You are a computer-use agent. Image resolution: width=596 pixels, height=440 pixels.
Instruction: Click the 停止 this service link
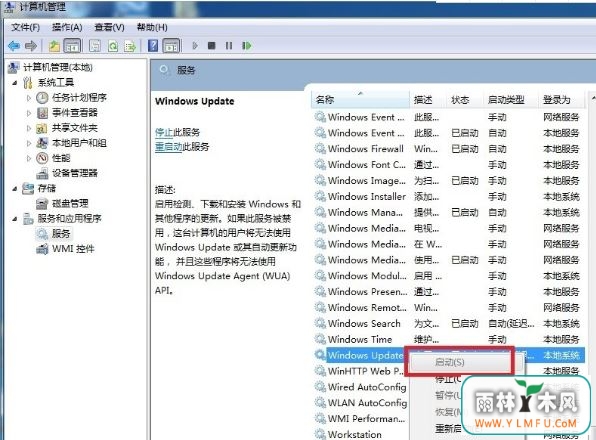pyautogui.click(x=164, y=132)
